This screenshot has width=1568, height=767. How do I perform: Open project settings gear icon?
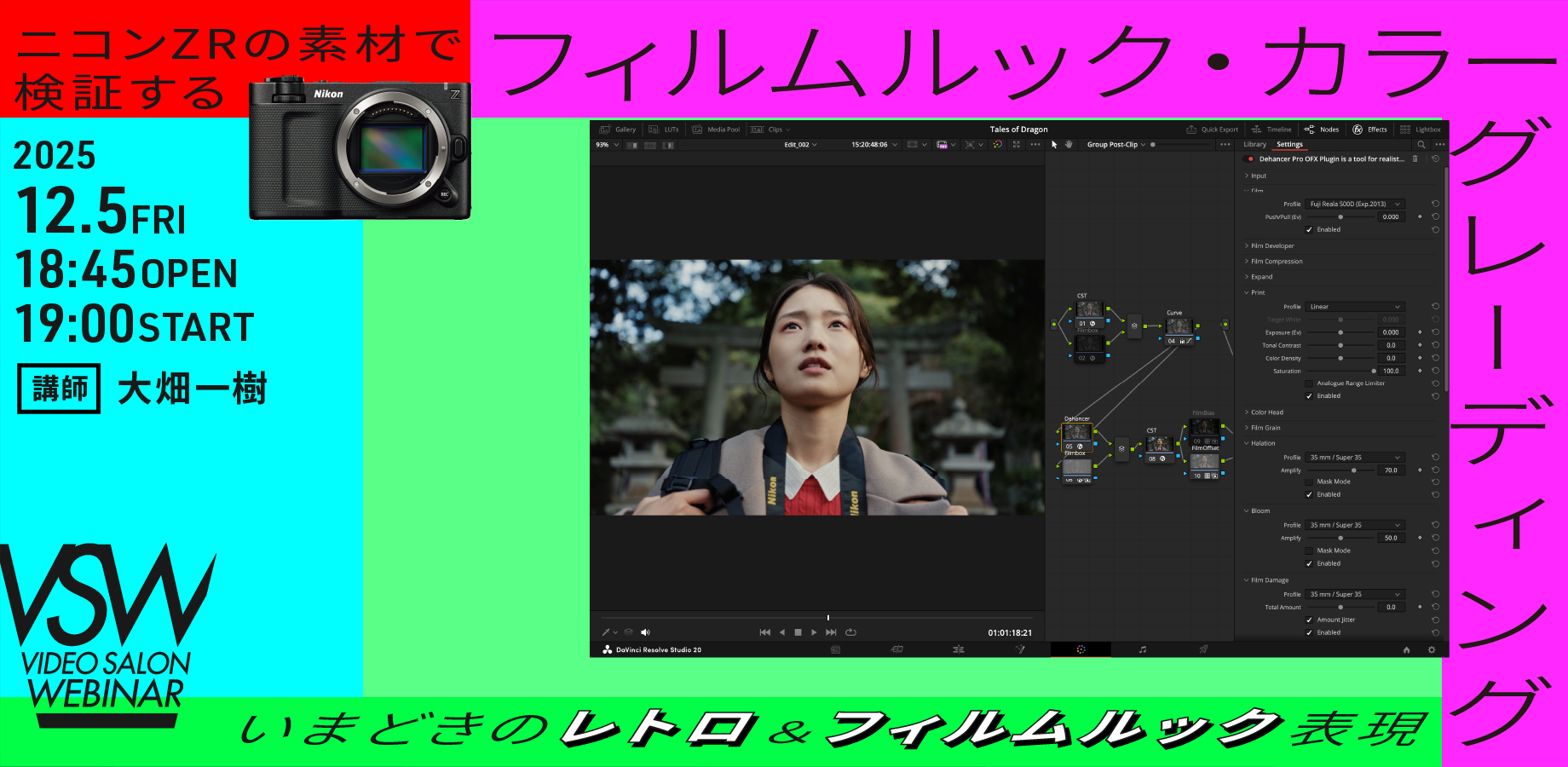1432,650
